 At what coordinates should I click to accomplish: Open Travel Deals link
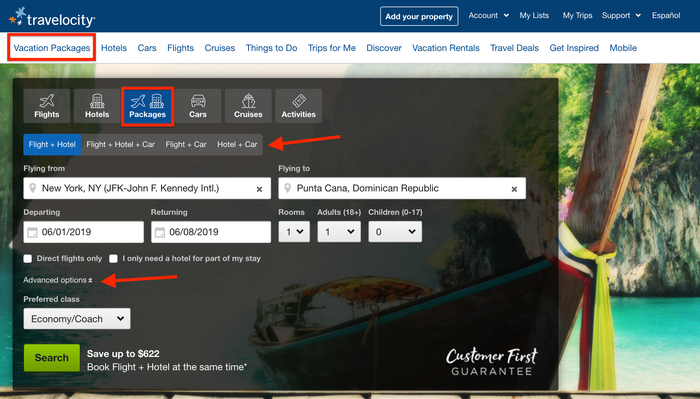click(x=514, y=48)
